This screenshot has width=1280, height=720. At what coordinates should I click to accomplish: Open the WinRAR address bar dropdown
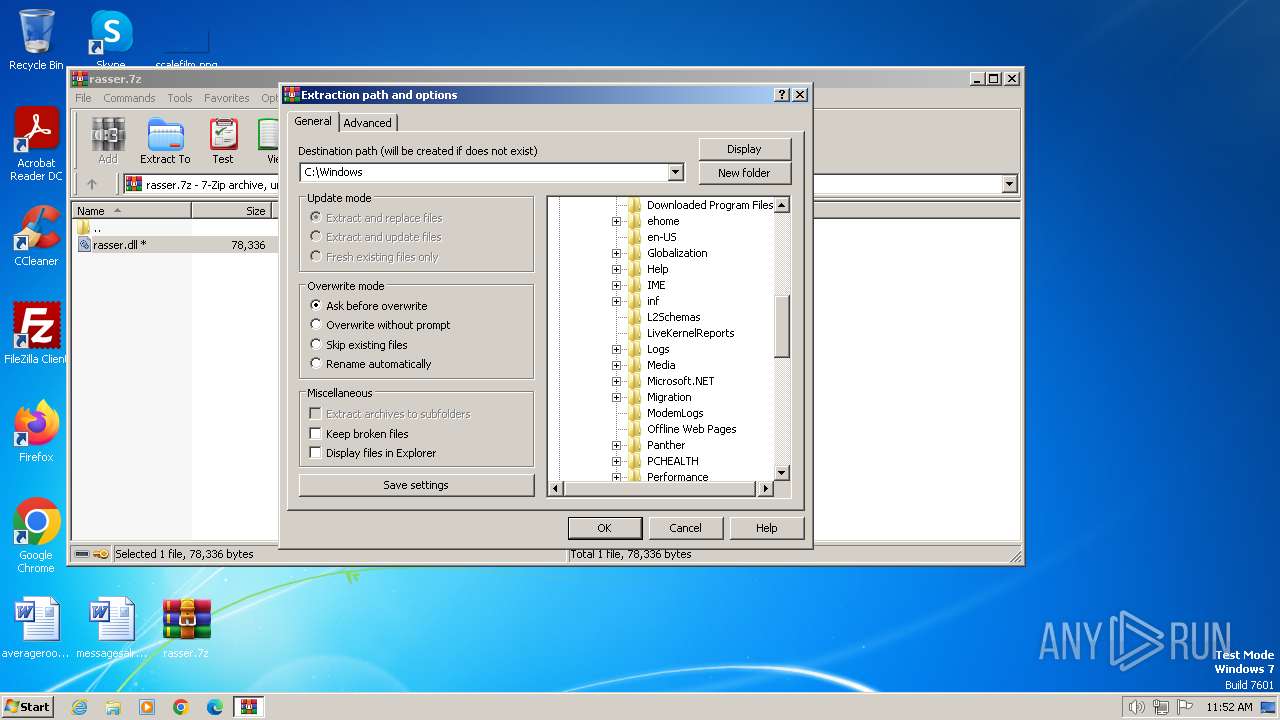pos(1009,184)
